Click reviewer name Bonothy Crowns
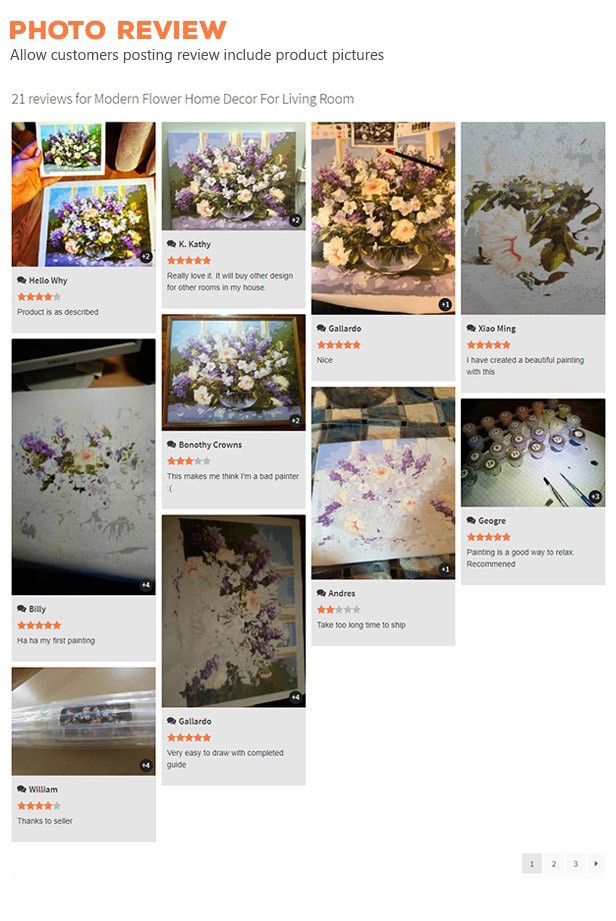This screenshot has height=921, width=616. click(210, 445)
